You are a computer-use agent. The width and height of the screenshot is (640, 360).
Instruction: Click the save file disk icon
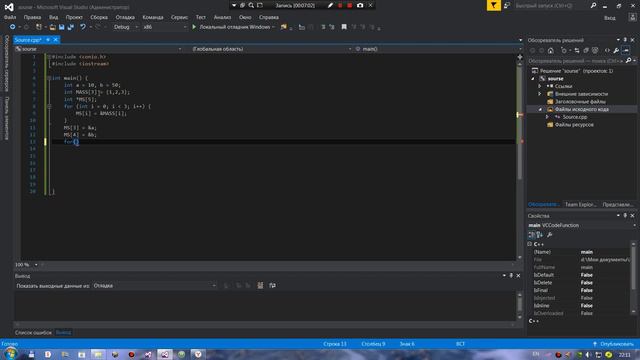62,27
